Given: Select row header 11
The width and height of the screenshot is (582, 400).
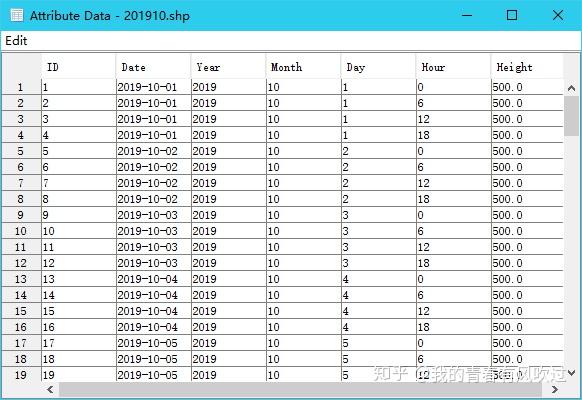Looking at the screenshot, I should (x=21, y=247).
